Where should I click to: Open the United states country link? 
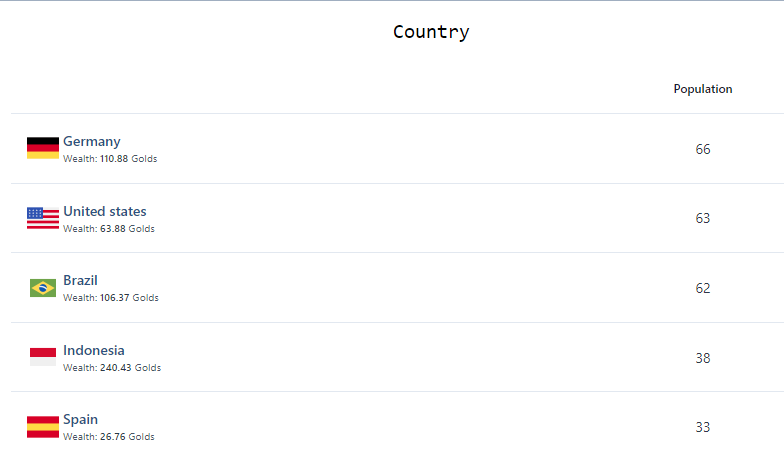pyautogui.click(x=105, y=212)
